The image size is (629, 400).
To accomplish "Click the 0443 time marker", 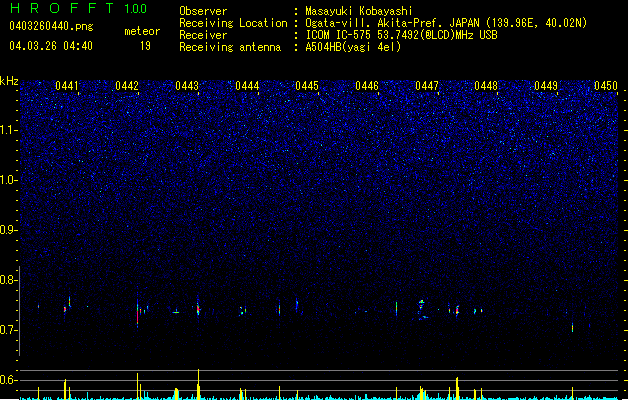I will pos(187,86).
